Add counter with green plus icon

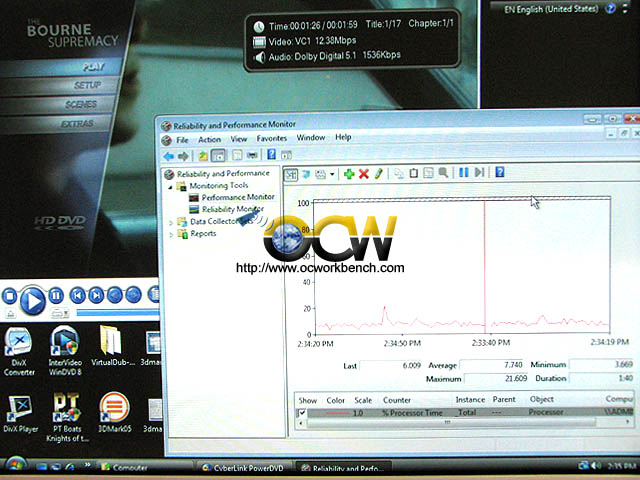[x=349, y=174]
